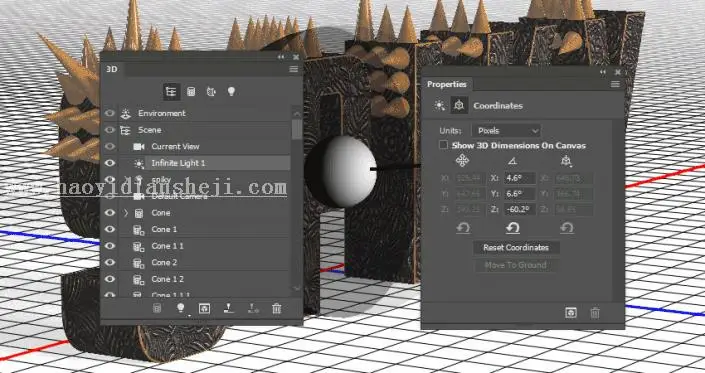The height and width of the screenshot is (373, 705).
Task: Reset the position values with the undo arrow
Action: (463, 228)
